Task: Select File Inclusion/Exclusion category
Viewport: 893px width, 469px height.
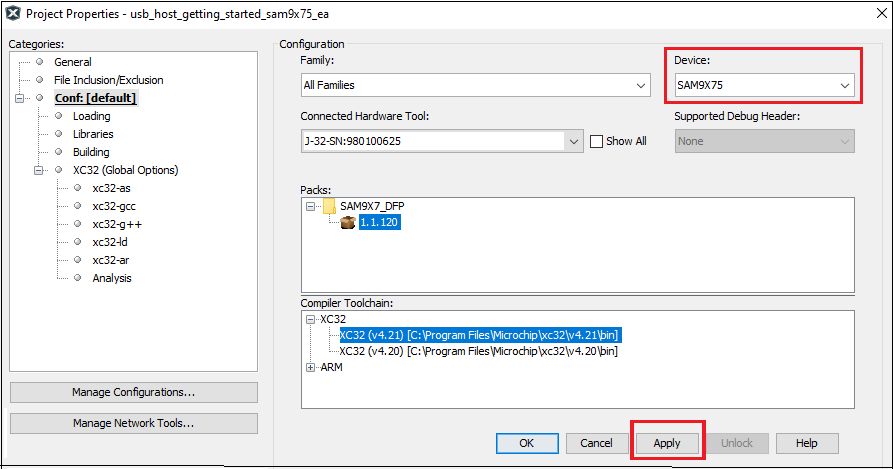Action: (108, 80)
